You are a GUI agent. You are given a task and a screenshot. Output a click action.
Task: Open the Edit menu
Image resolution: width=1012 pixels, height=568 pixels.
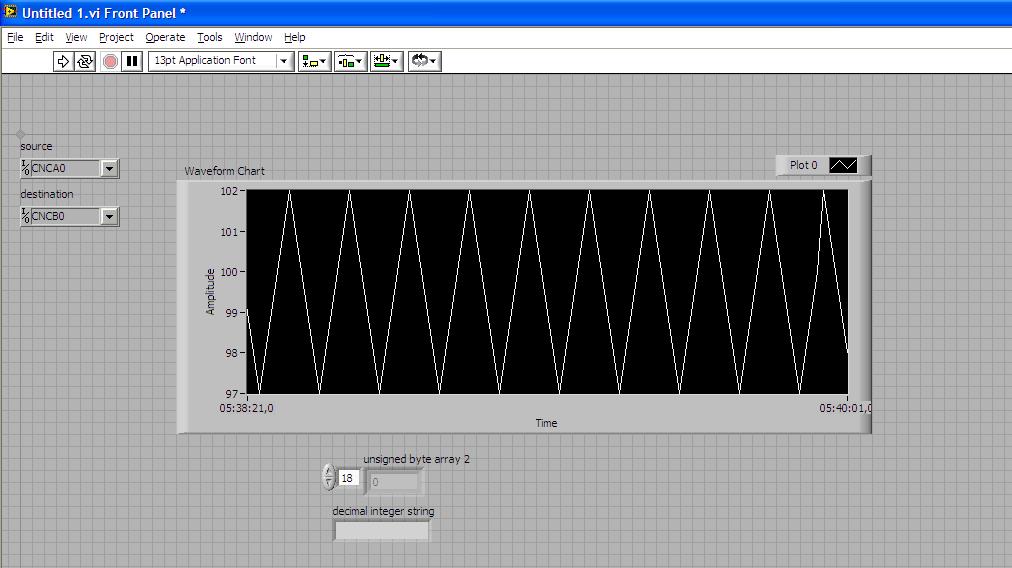(44, 37)
